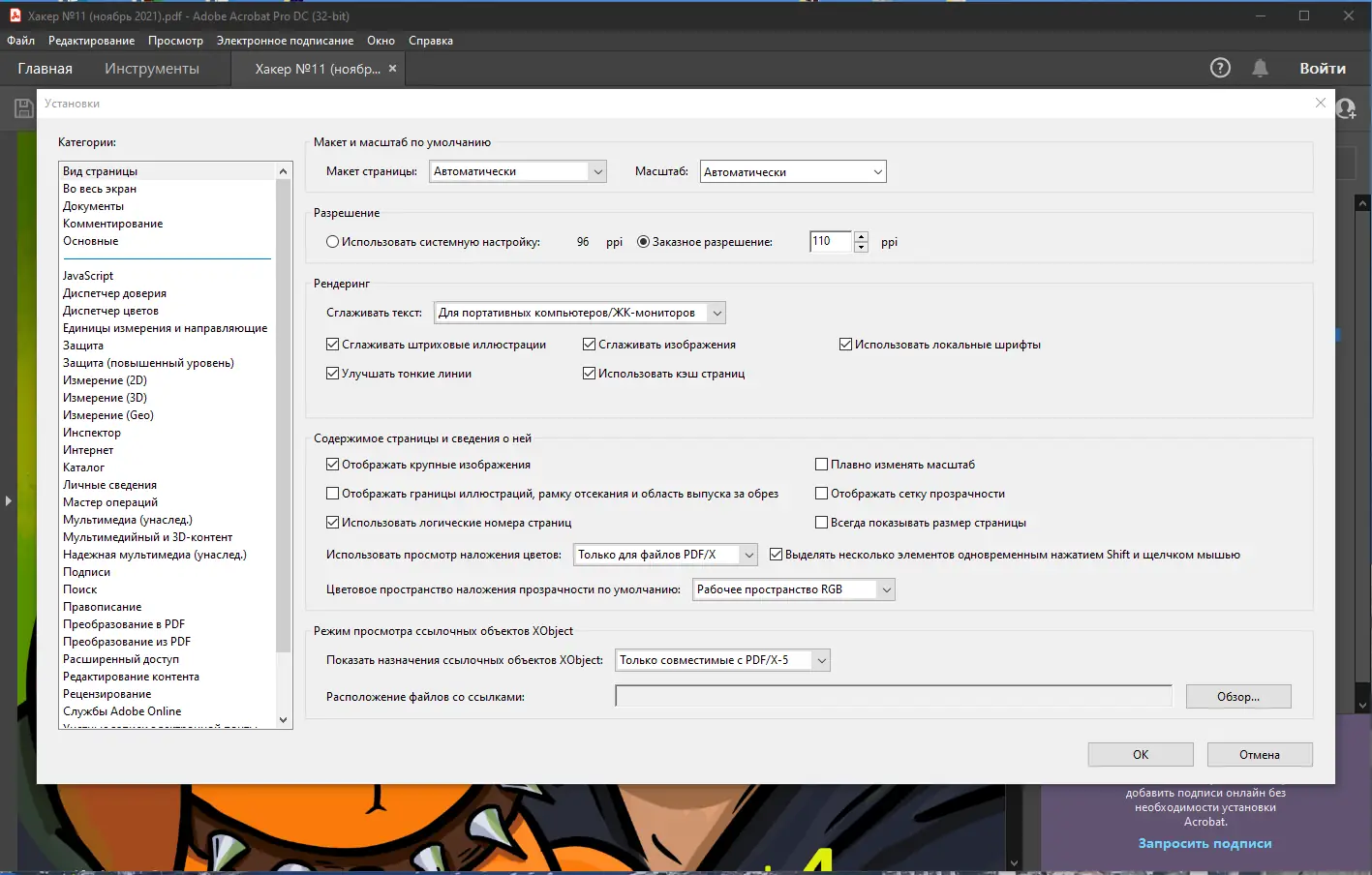Click the 'Запросить подписи' link
The height and width of the screenshot is (875, 1372).
(x=1204, y=843)
